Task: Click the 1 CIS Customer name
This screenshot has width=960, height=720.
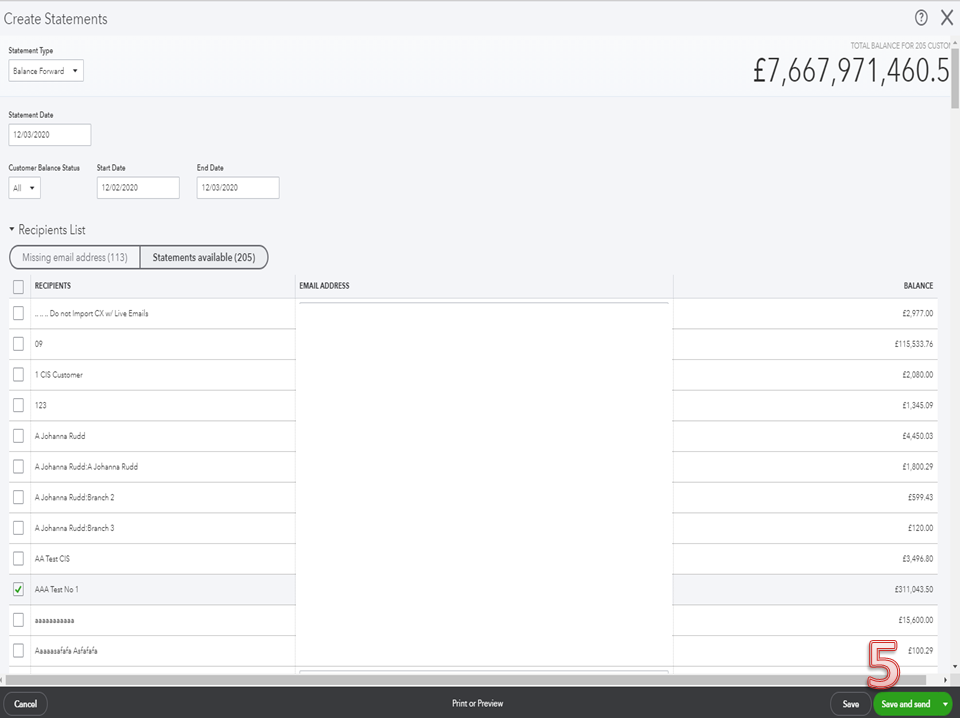Action: (x=59, y=375)
